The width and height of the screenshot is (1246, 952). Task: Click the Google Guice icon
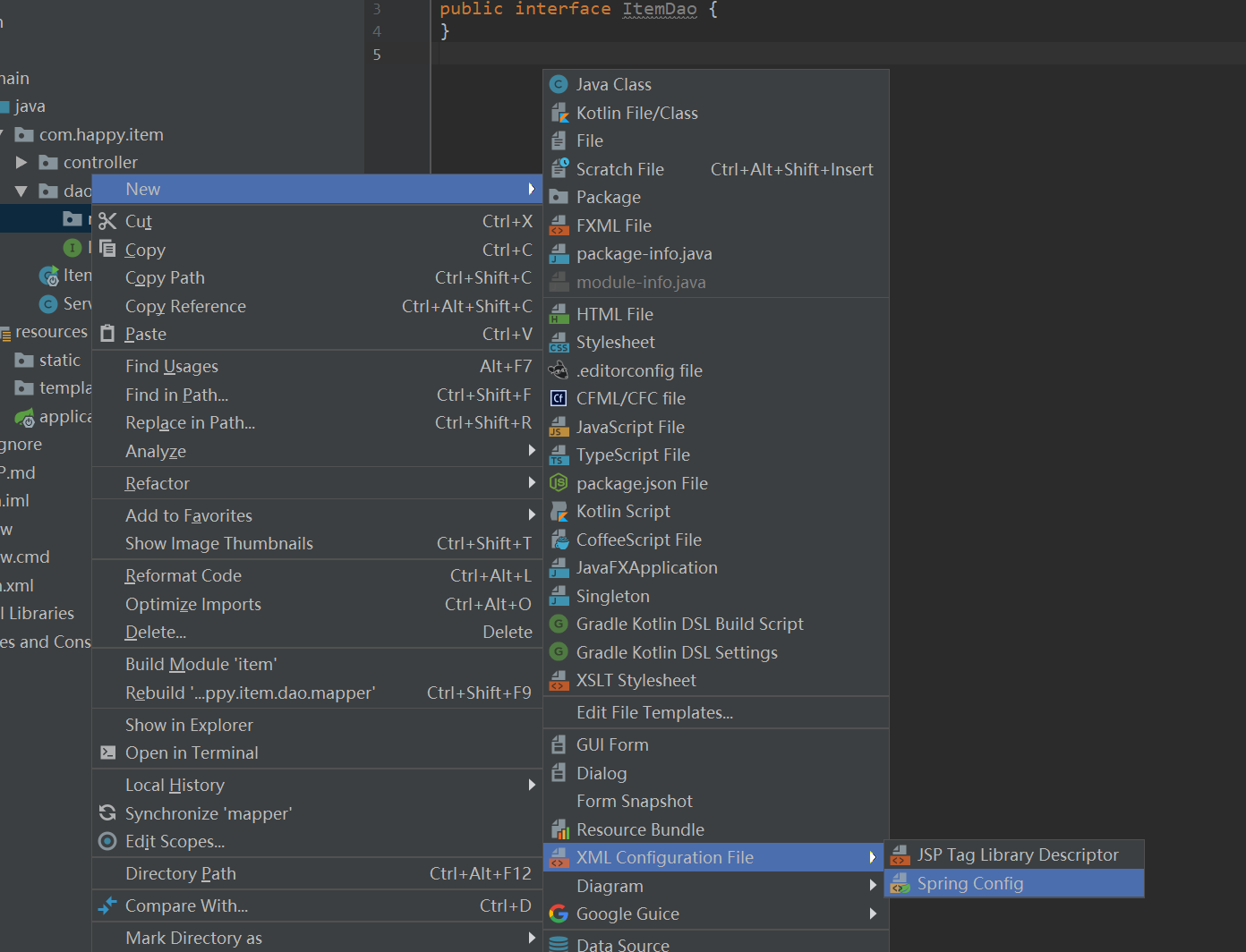(559, 914)
